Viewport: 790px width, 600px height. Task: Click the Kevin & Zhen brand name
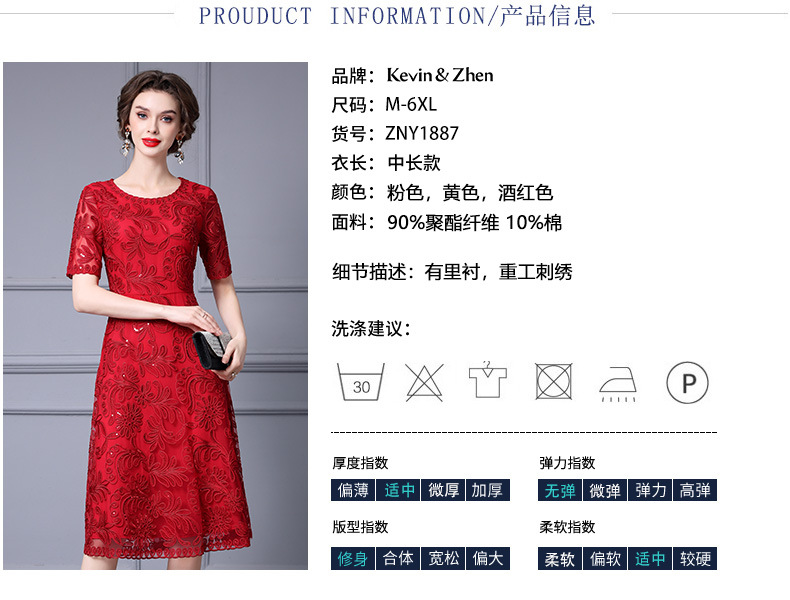click(440, 75)
